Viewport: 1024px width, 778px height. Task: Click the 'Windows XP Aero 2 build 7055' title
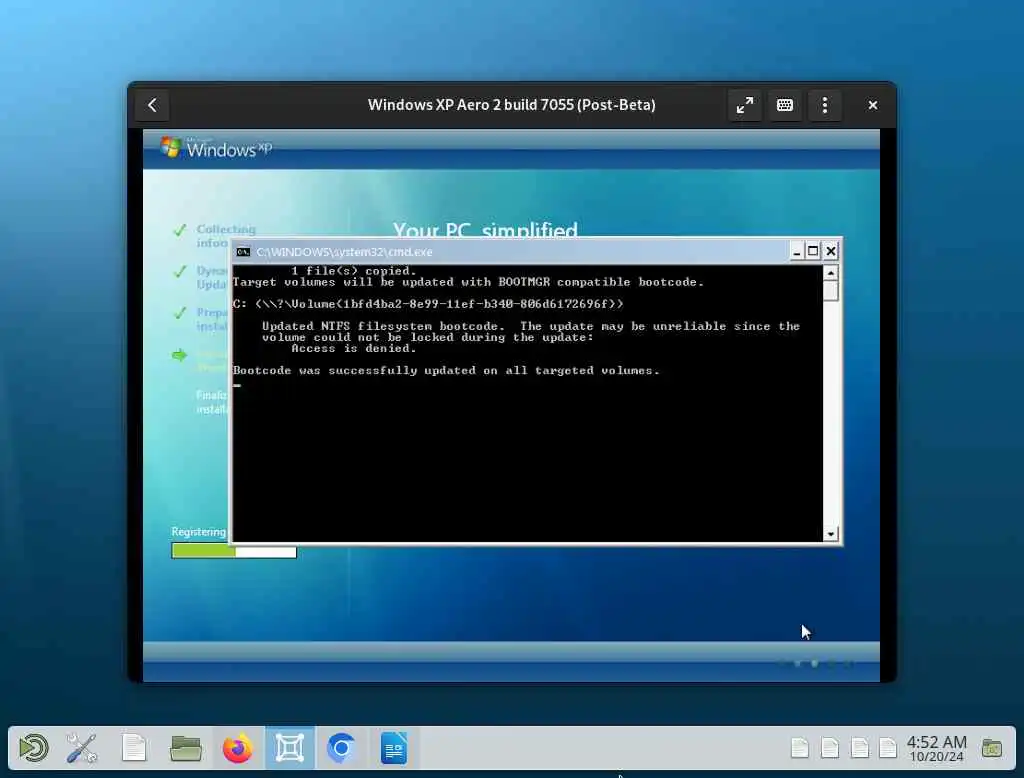click(x=511, y=105)
